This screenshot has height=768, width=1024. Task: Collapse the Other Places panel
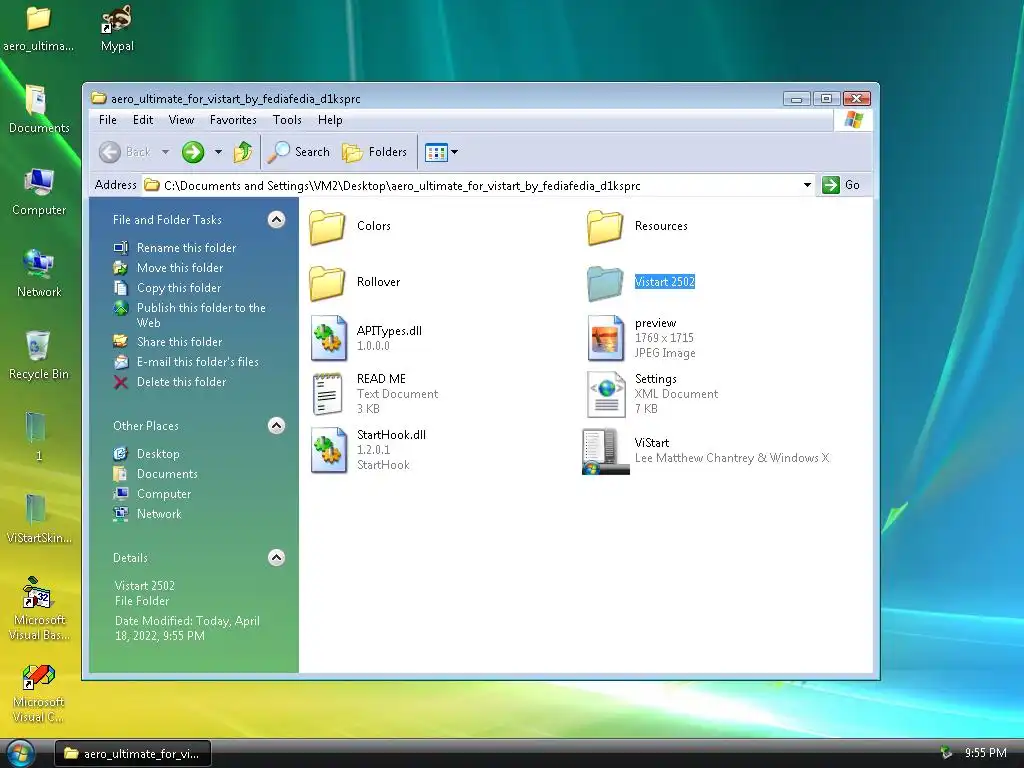[x=276, y=426]
